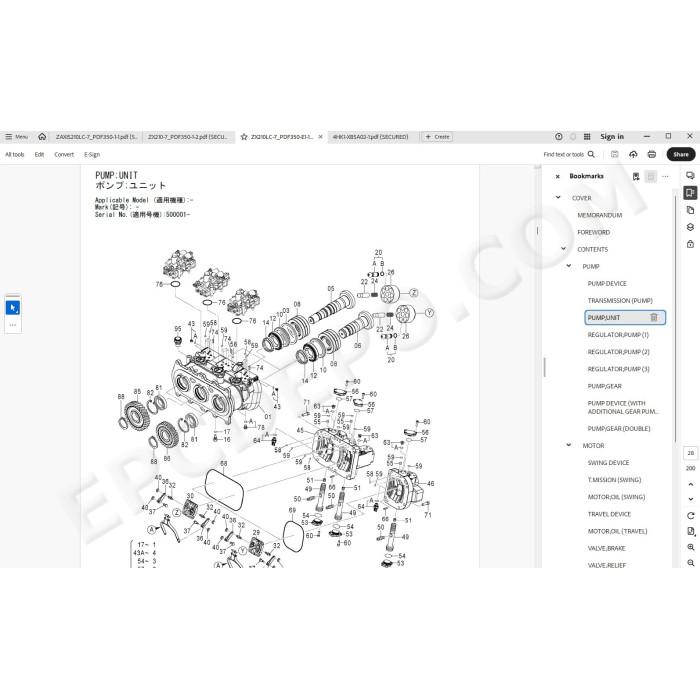Viewport: 700px width, 700px height.
Task: Open the PUMP;GEAR (DOUBLE) bookmark
Action: point(619,429)
